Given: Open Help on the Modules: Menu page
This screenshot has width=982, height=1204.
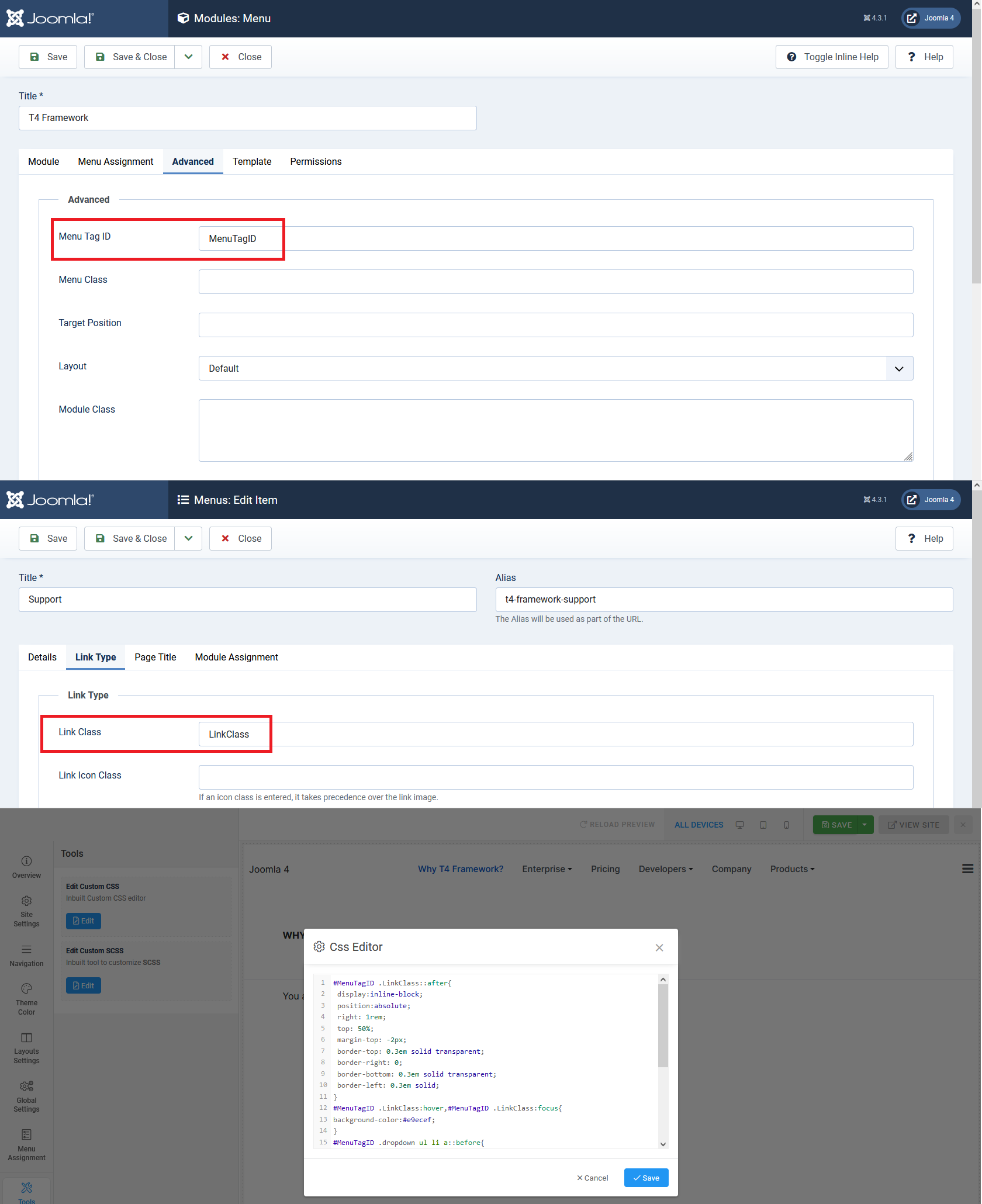Looking at the screenshot, I should pos(924,57).
